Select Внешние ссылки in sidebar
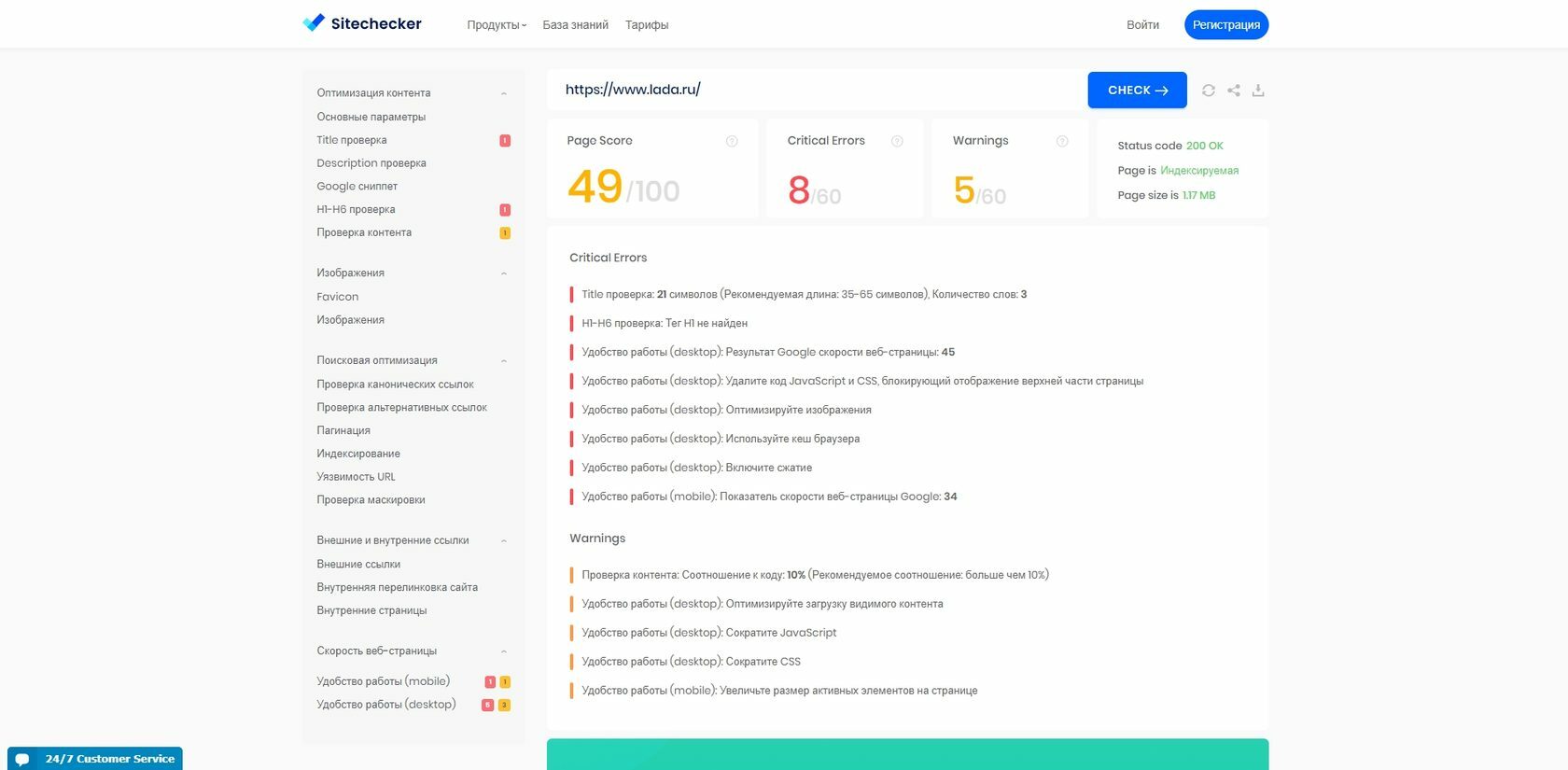The height and width of the screenshot is (770, 1568). pos(358,565)
